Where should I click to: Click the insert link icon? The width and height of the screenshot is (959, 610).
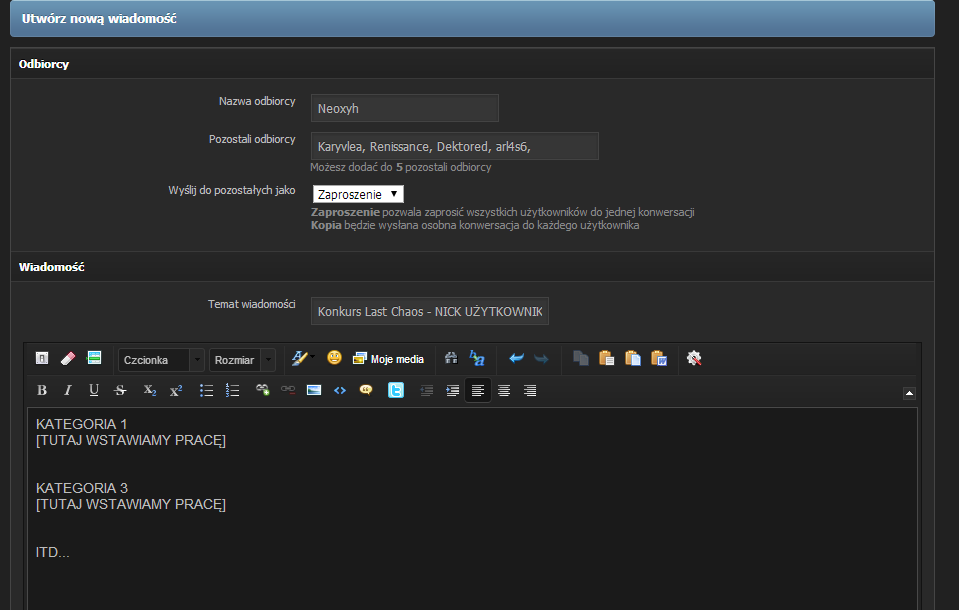pos(262,390)
